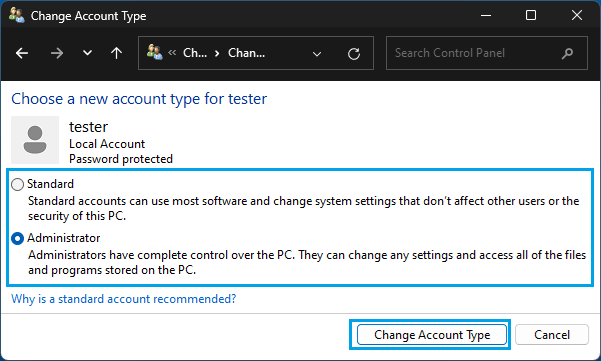The height and width of the screenshot is (361, 601).
Task: Click the Change Account Type button
Action: pos(432,335)
